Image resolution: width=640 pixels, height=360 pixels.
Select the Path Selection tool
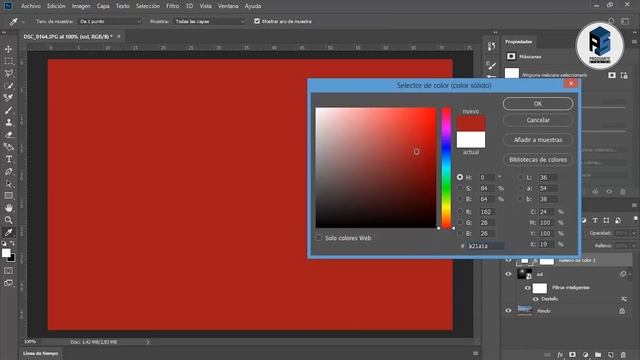(8, 184)
